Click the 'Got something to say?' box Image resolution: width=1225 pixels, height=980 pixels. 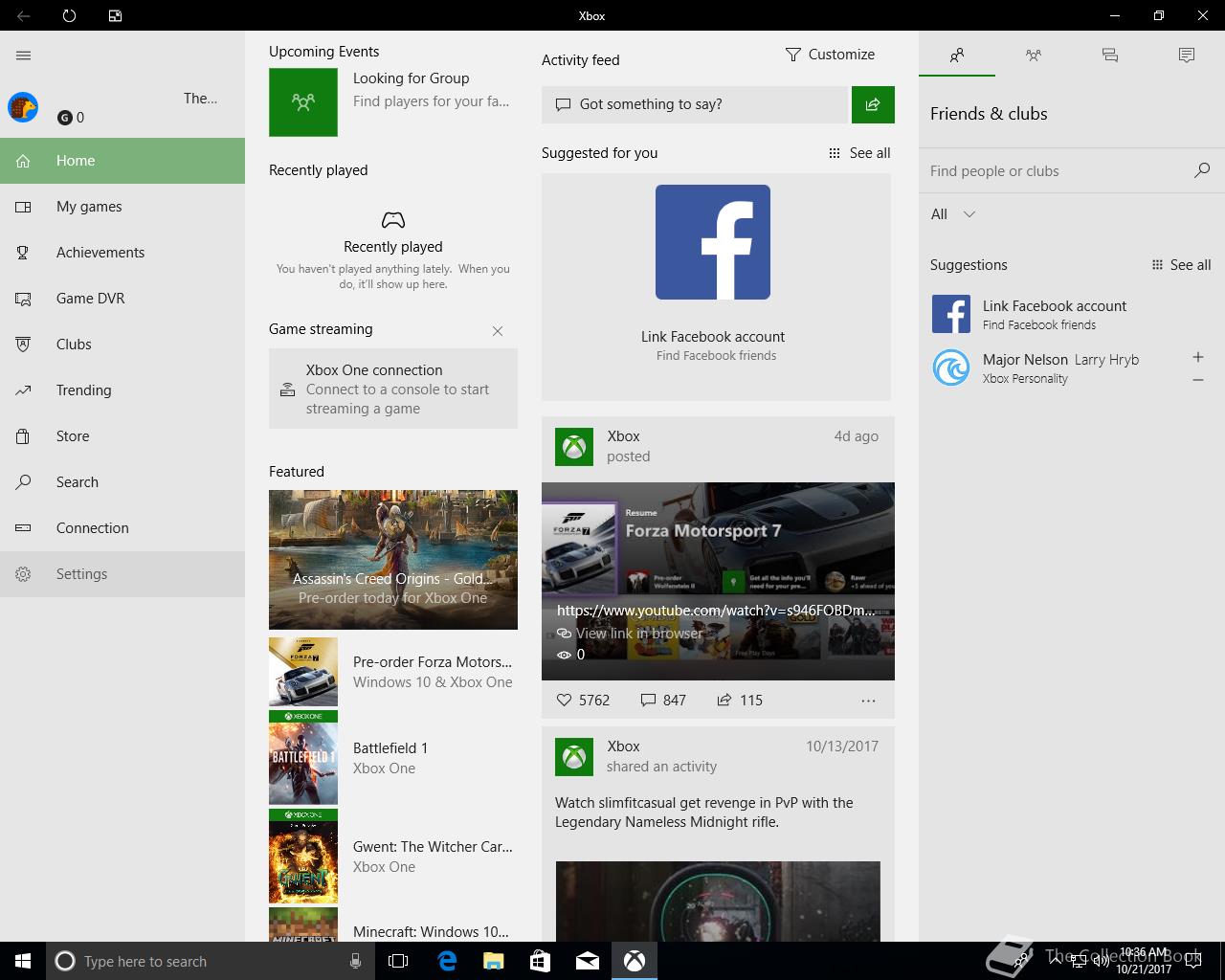pos(695,104)
